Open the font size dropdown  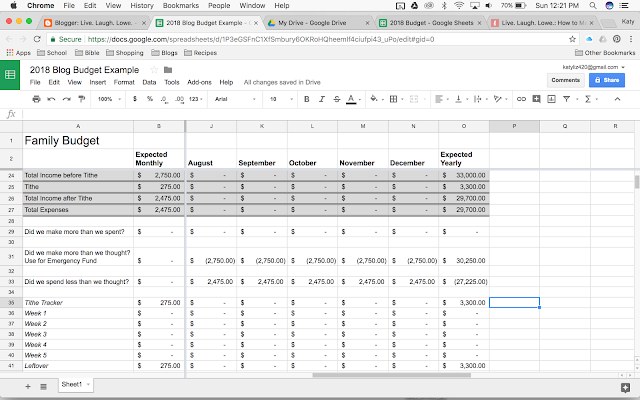(281, 99)
